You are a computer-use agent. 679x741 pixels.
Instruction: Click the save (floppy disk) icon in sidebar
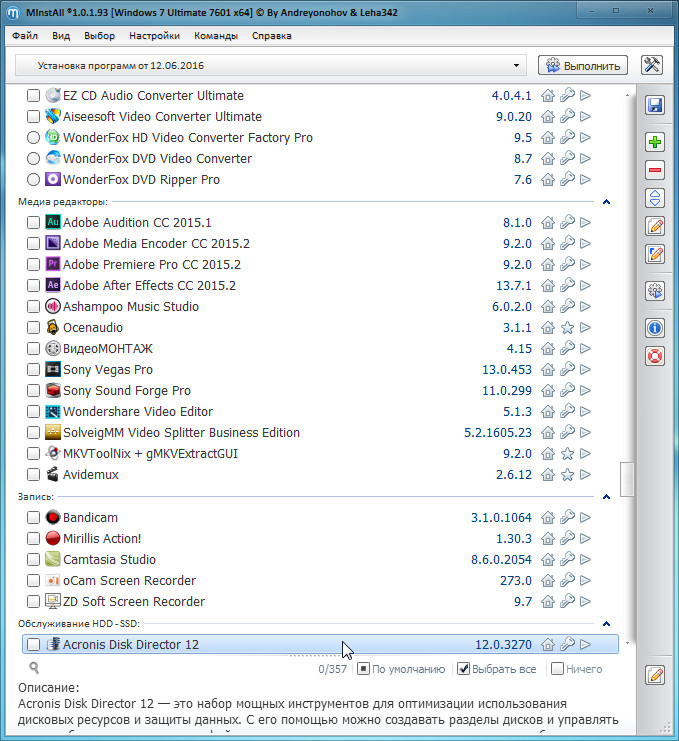655,105
